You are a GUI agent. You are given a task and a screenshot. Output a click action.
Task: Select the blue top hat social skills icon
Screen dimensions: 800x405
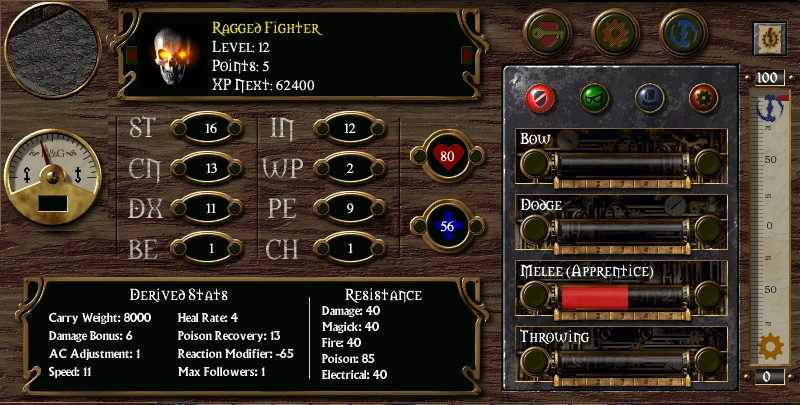[649, 98]
